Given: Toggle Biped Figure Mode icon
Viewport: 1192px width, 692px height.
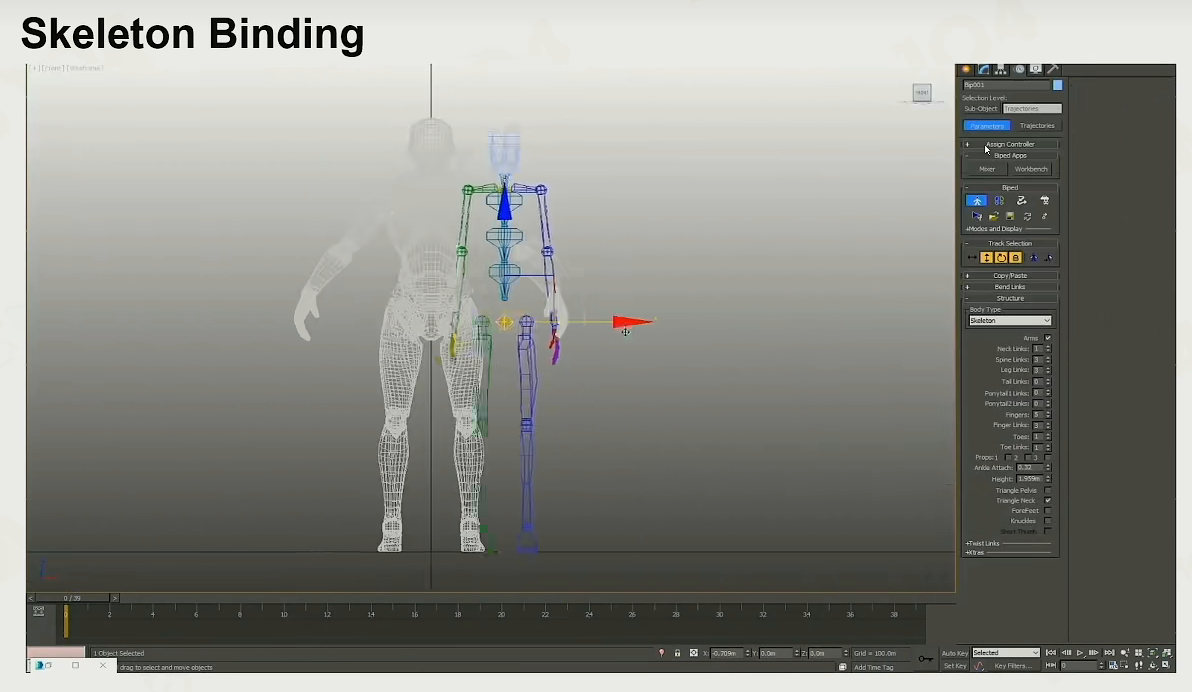Looking at the screenshot, I should coord(977,201).
